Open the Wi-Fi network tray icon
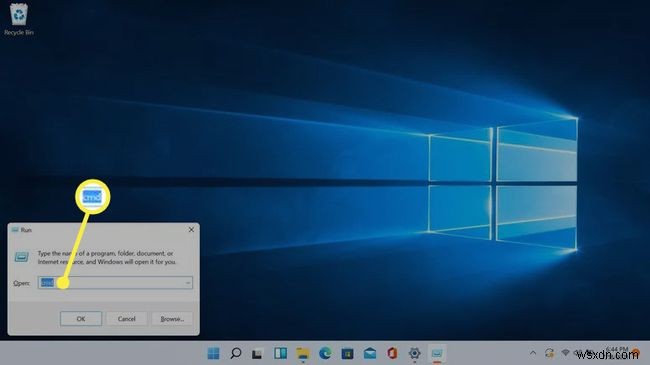The image size is (650, 365). (x=565, y=353)
